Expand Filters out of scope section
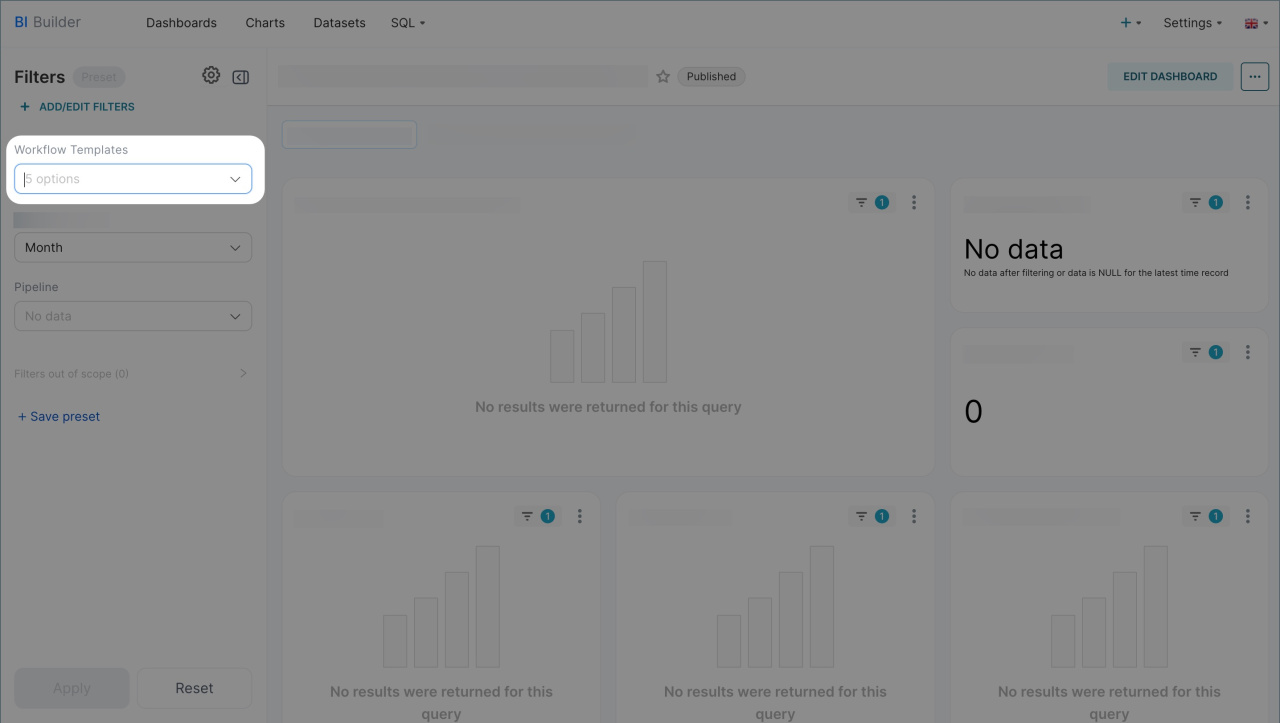The image size is (1280, 723). click(132, 374)
